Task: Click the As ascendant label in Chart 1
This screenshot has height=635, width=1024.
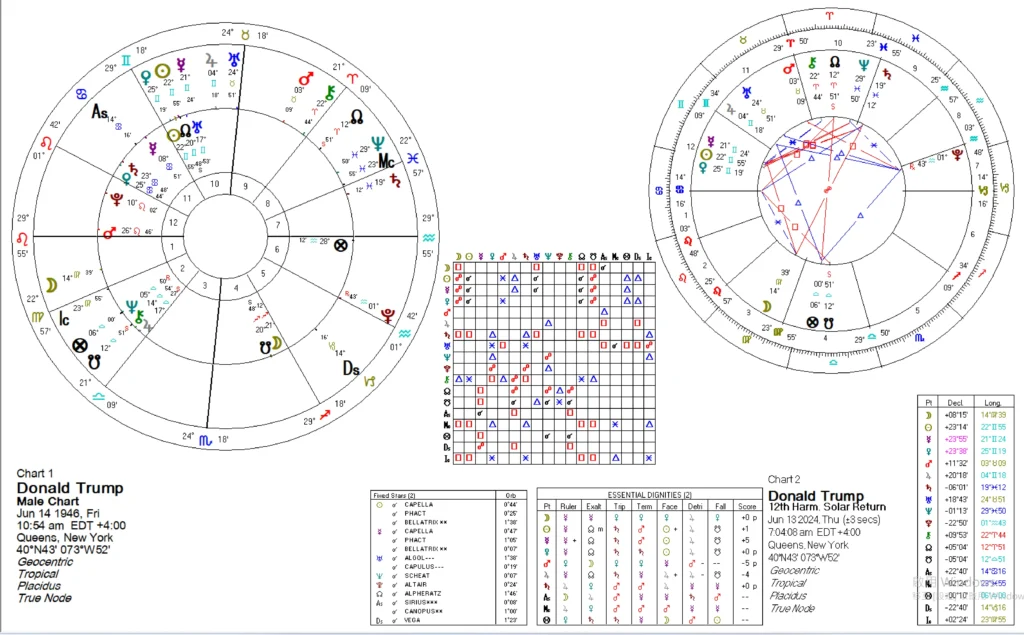Action: (x=102, y=114)
